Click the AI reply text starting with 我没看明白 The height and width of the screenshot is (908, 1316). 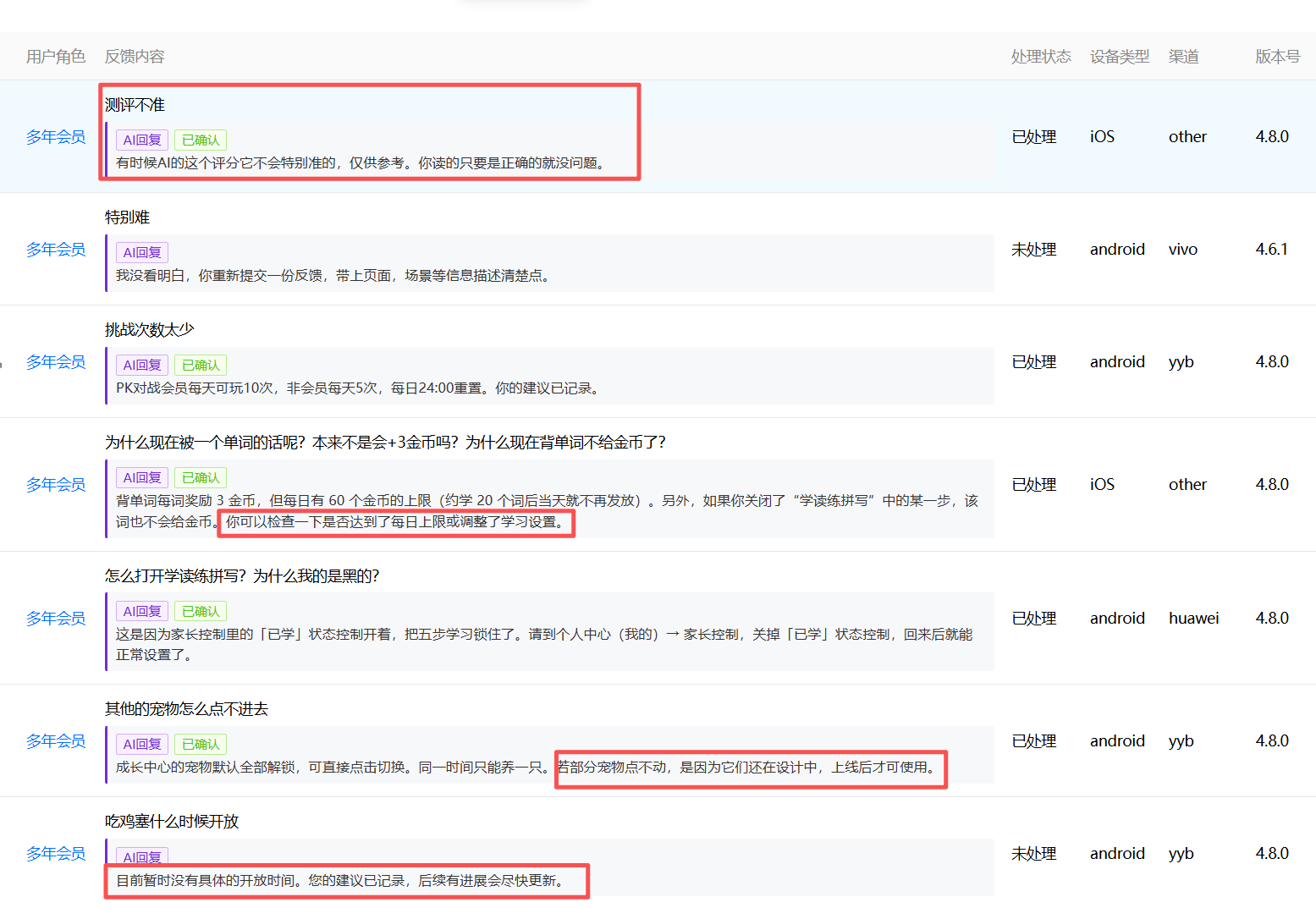tap(335, 276)
